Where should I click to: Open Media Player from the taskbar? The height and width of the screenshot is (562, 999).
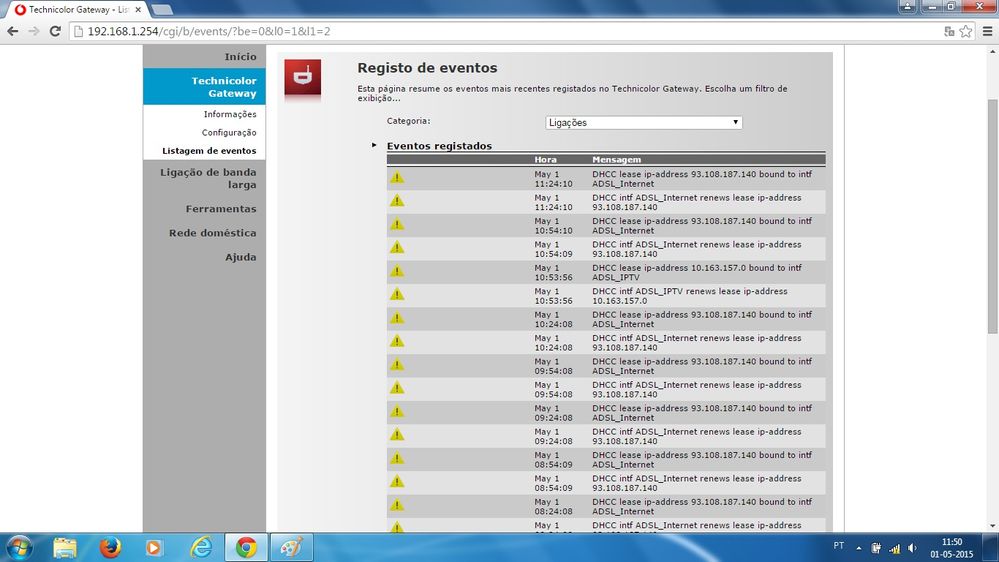(x=154, y=547)
